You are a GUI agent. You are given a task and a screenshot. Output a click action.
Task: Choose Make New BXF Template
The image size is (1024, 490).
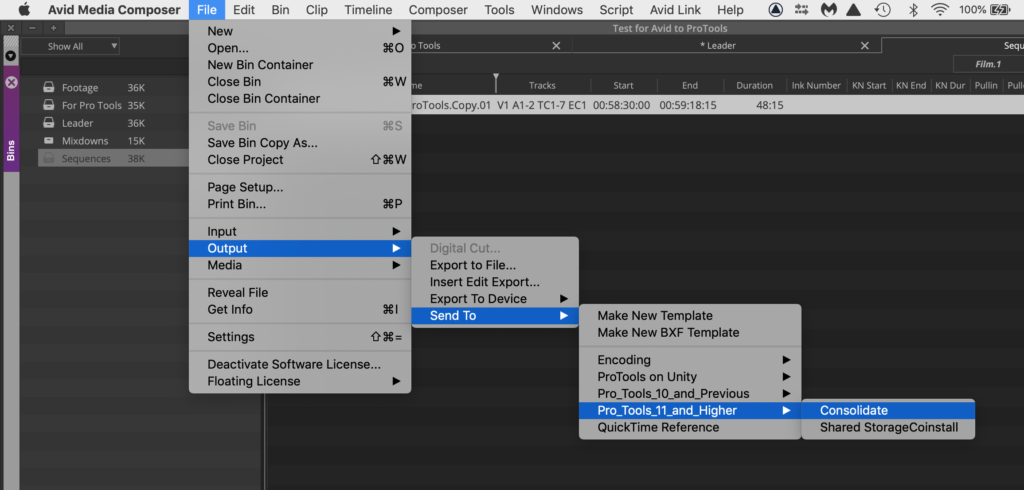[x=690, y=333]
